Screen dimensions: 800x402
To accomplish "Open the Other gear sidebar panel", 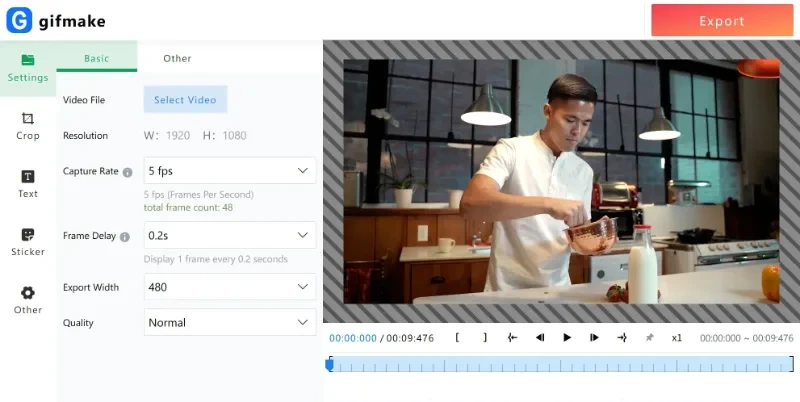I will tap(28, 300).
